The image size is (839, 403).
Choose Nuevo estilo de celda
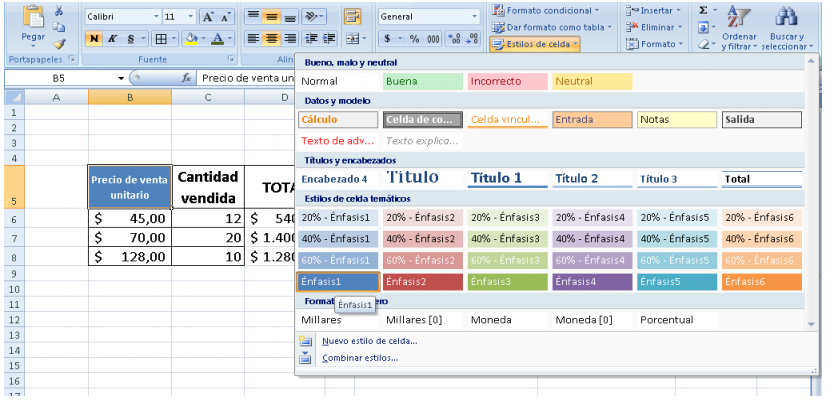(x=370, y=341)
